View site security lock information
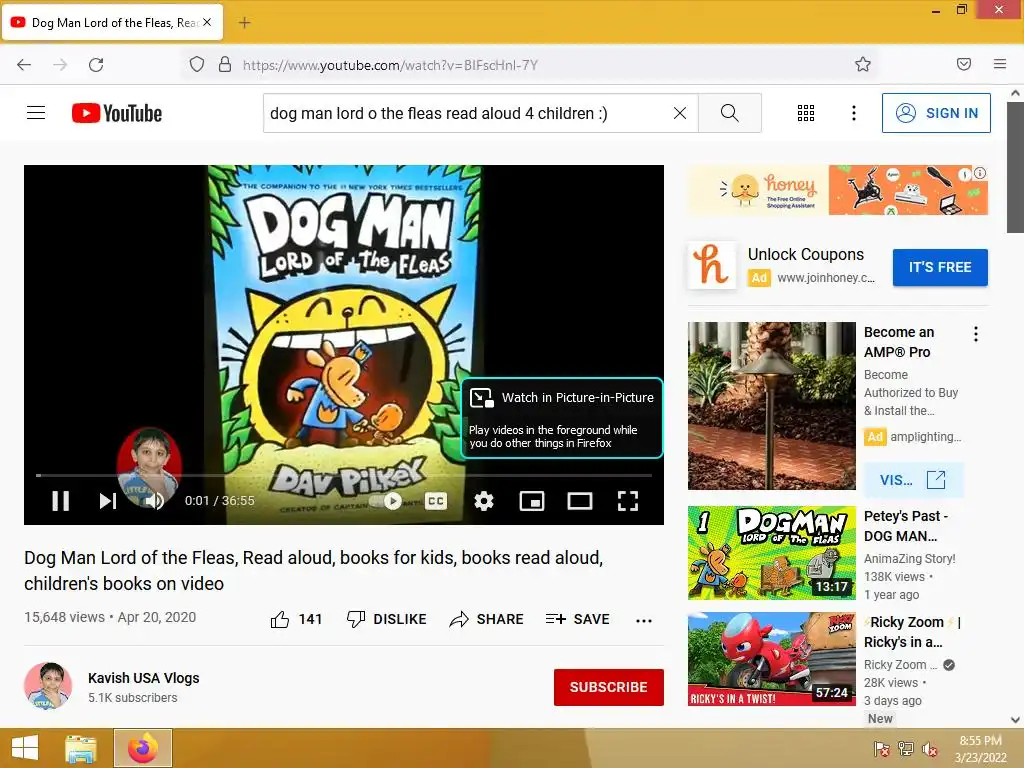Image resolution: width=1024 pixels, height=768 pixels. 225,65
